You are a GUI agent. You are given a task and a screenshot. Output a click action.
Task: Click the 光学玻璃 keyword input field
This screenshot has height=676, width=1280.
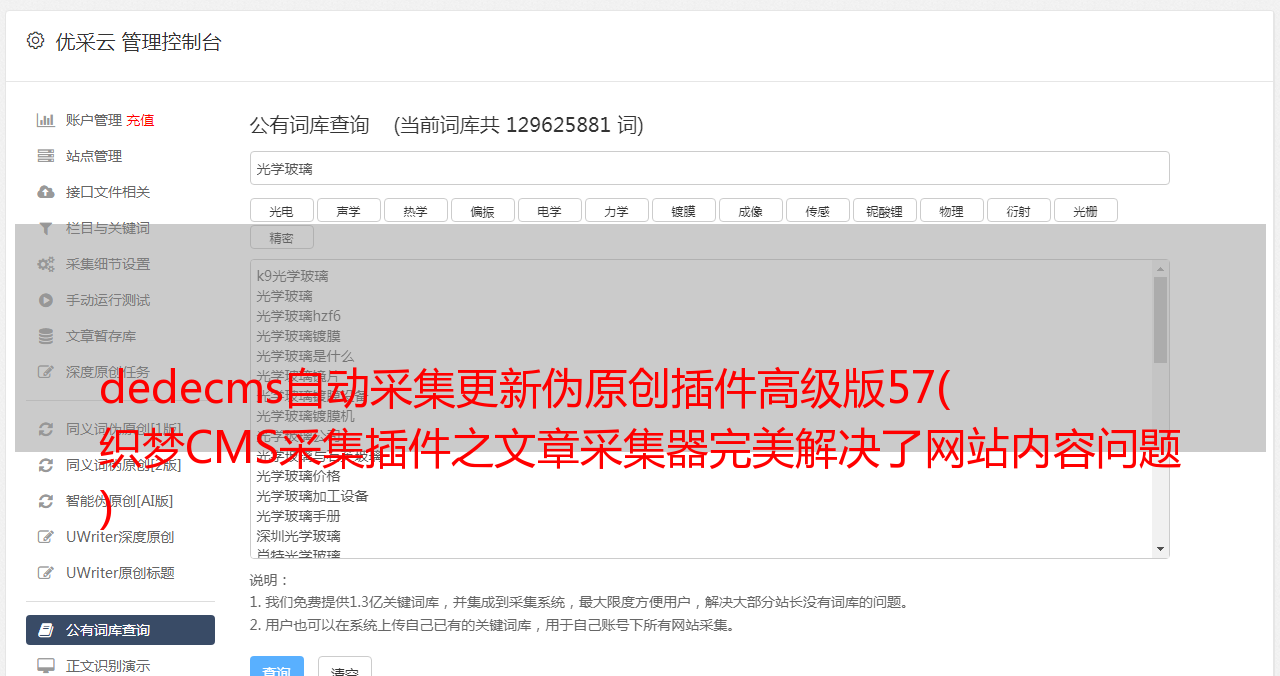point(710,168)
